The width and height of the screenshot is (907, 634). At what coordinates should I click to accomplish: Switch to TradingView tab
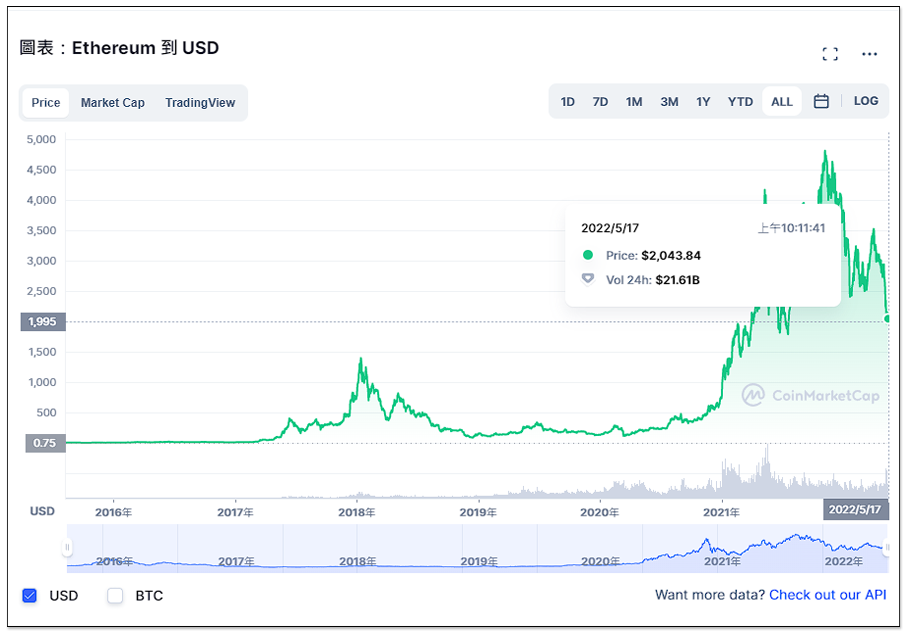pos(200,103)
